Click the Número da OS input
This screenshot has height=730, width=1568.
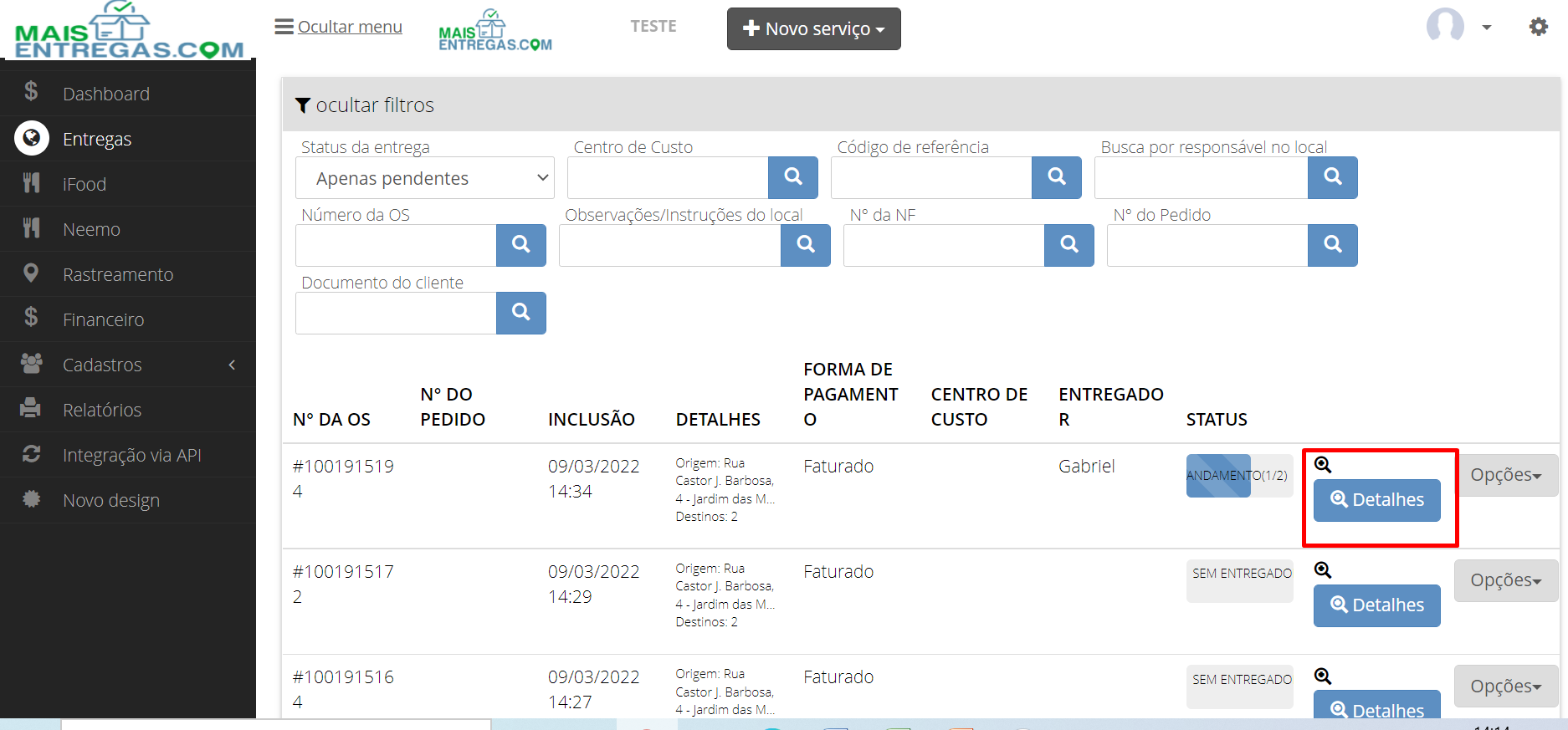click(396, 245)
